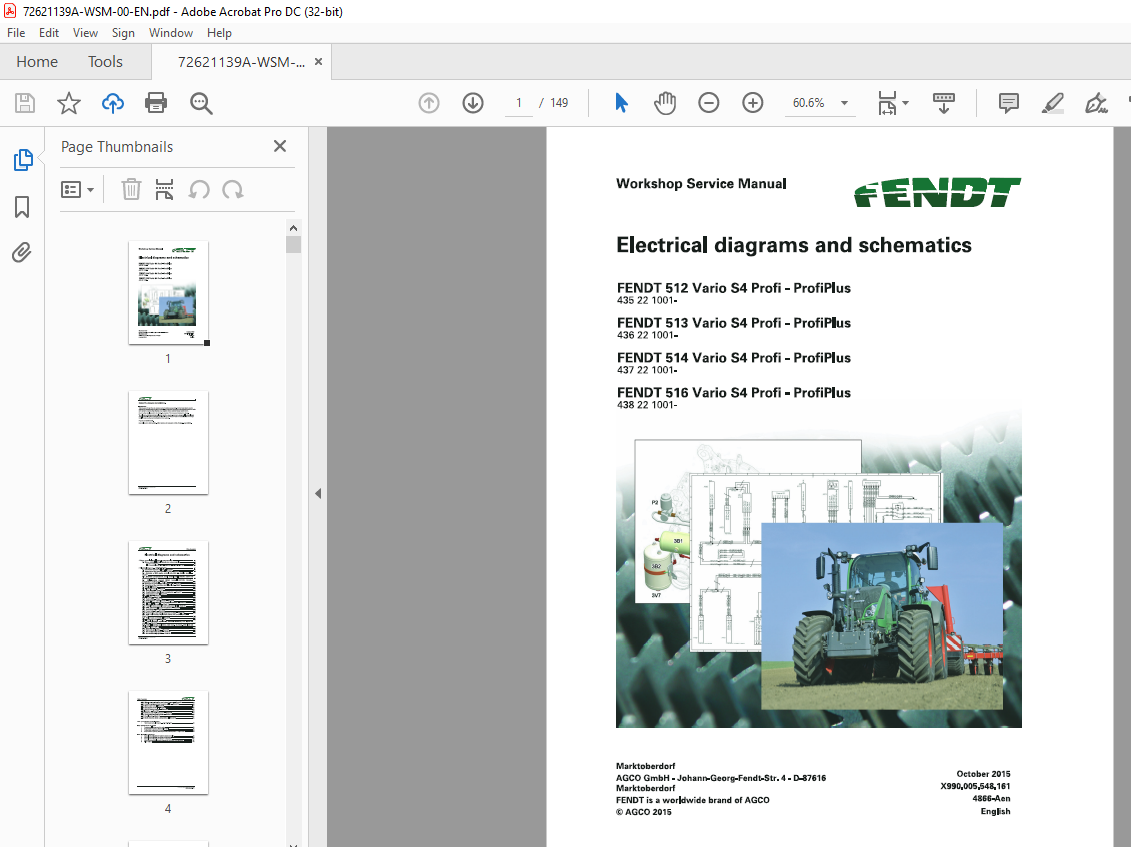Screen dimensions: 1131x847
Task: Click the page number input field
Action: 519,103
